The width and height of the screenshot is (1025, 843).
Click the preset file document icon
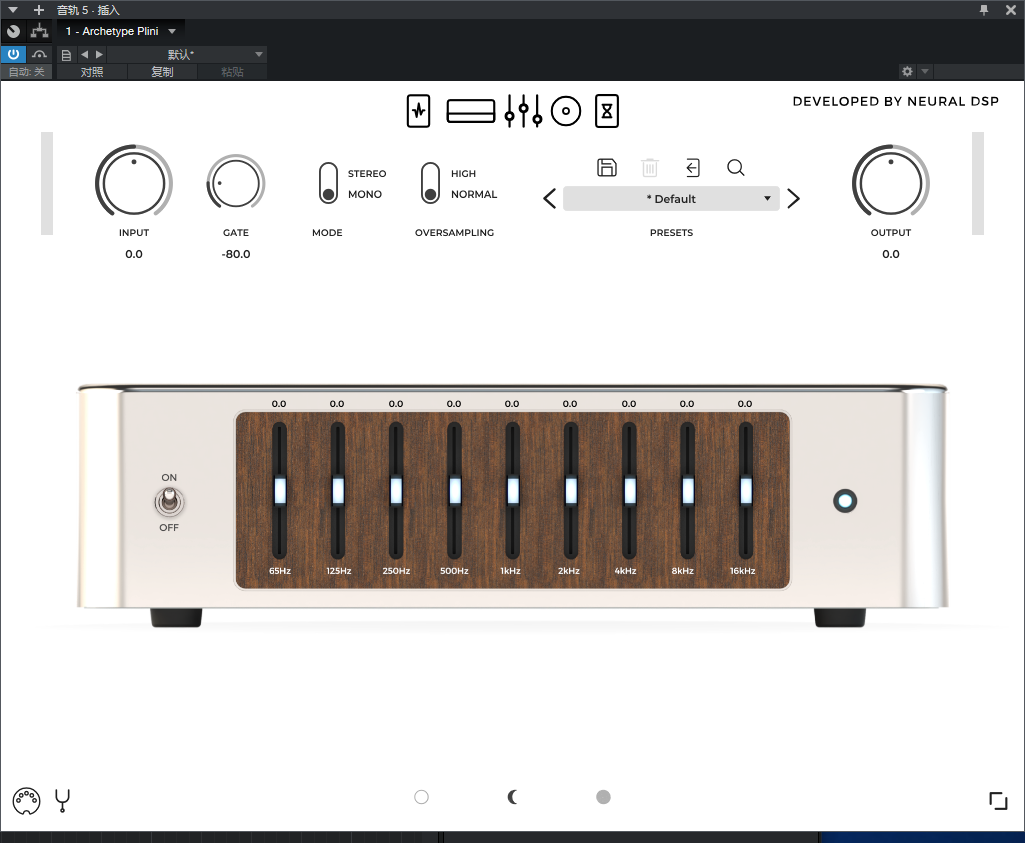pyautogui.click(x=66, y=55)
